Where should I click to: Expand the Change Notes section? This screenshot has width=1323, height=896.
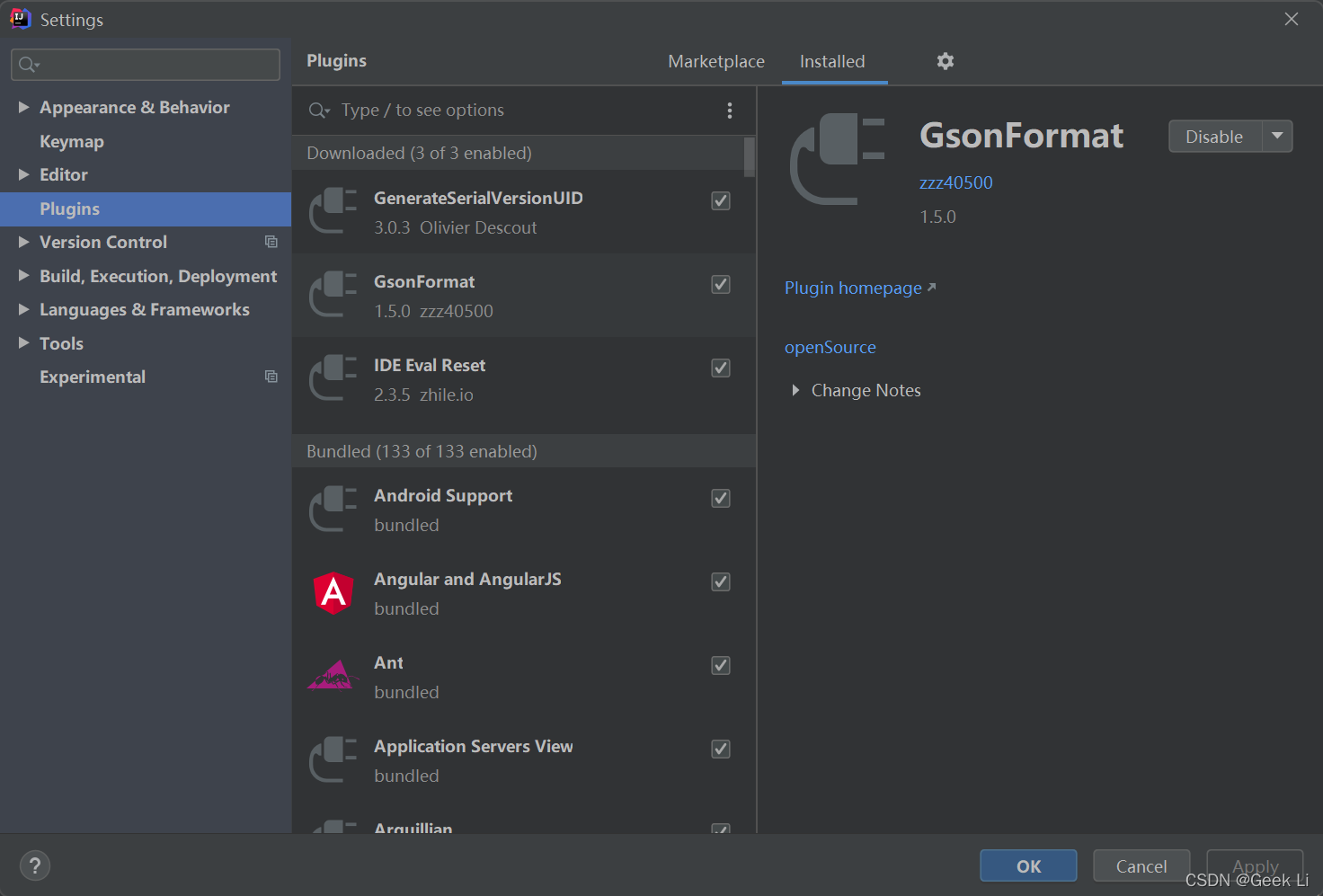[795, 390]
